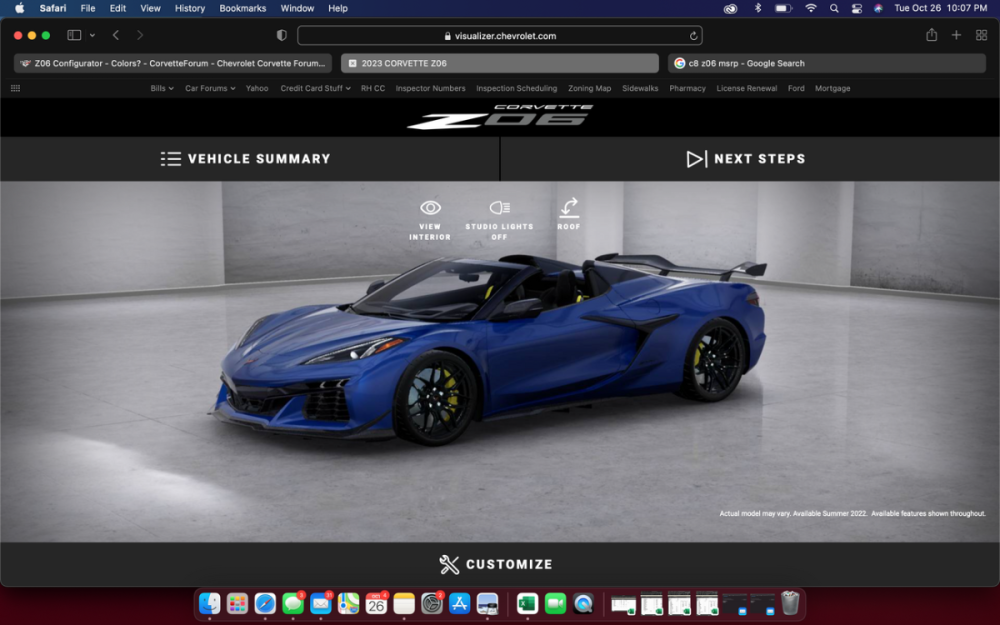Open Spotlight search in the menu bar
Viewport: 1000px width, 625px height.
pos(834,8)
